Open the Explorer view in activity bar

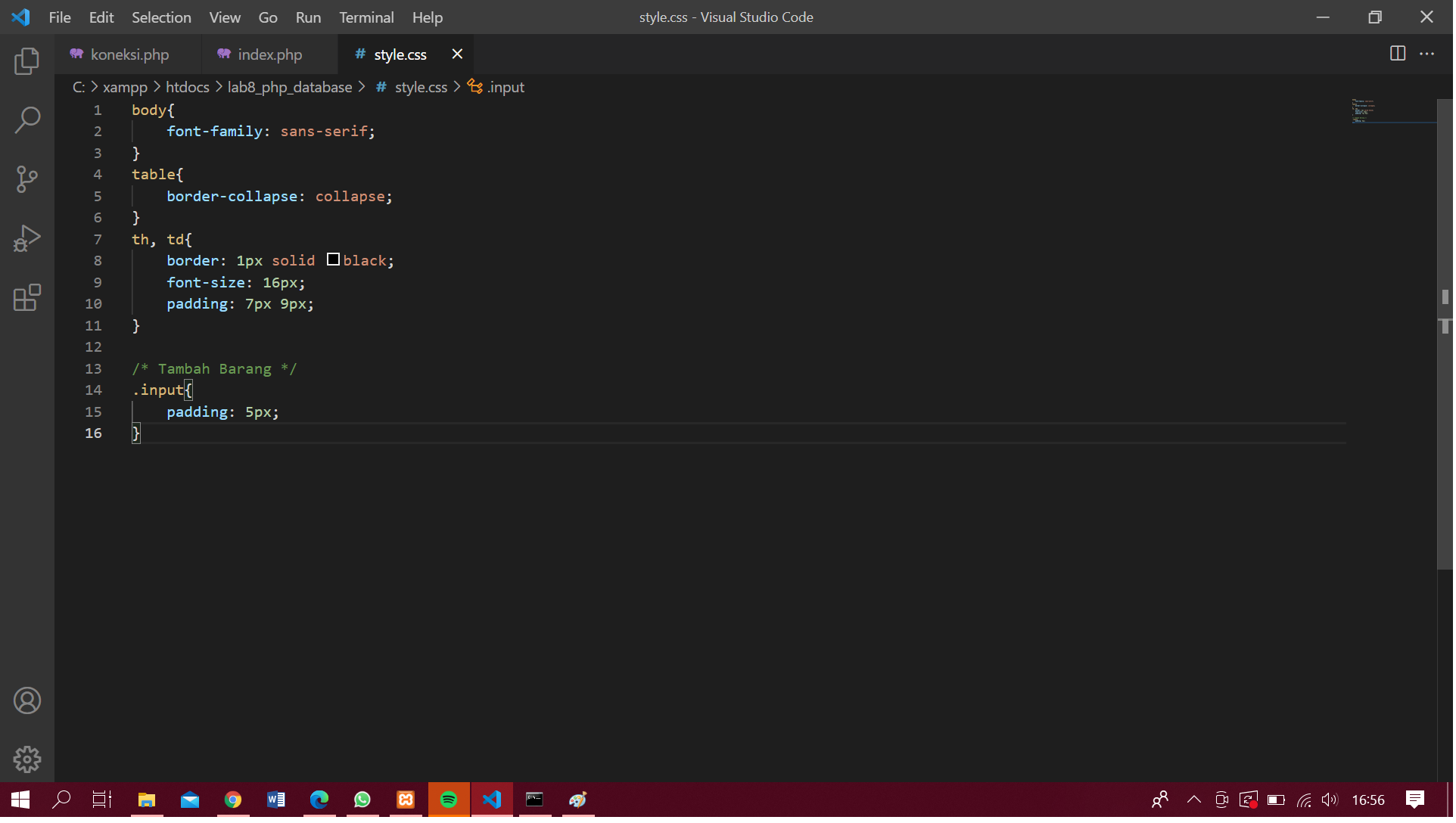coord(27,61)
